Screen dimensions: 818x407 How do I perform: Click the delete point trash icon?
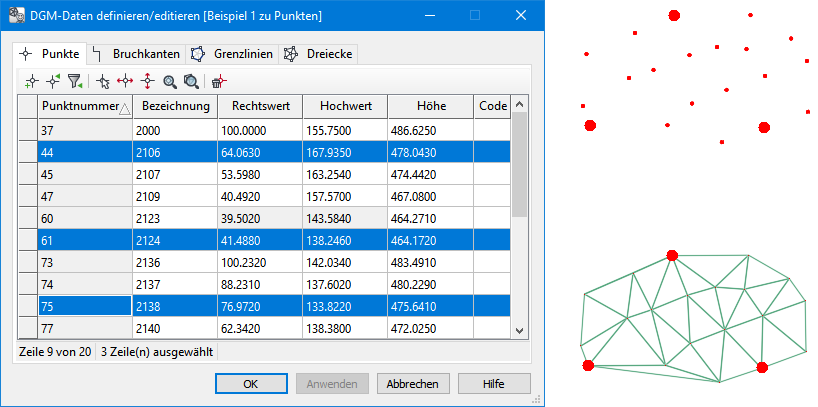(x=218, y=81)
